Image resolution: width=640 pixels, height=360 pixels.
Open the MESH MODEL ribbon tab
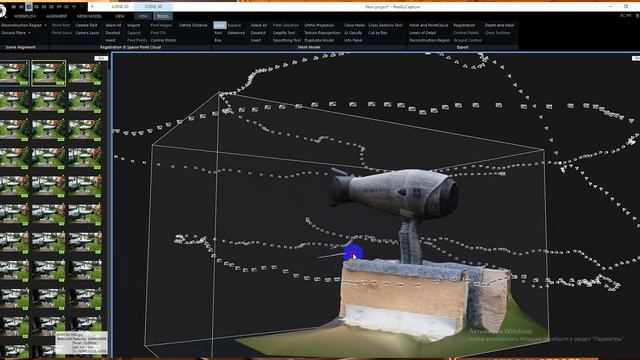click(x=89, y=16)
